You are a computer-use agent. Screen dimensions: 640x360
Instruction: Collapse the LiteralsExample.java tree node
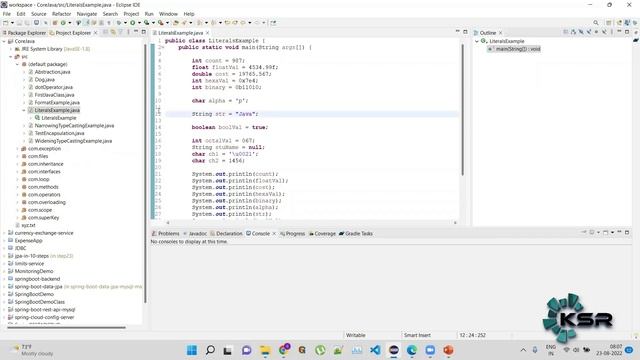[x=24, y=110]
